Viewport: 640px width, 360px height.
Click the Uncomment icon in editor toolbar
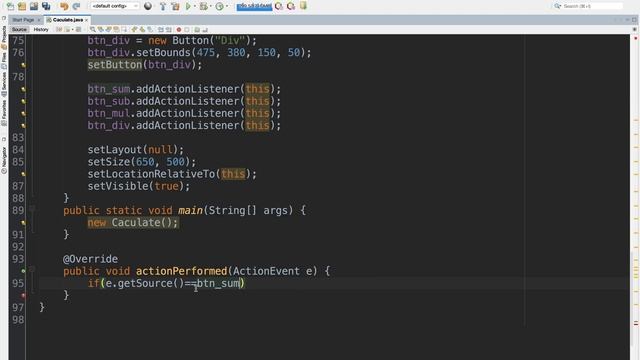[x=205, y=29]
